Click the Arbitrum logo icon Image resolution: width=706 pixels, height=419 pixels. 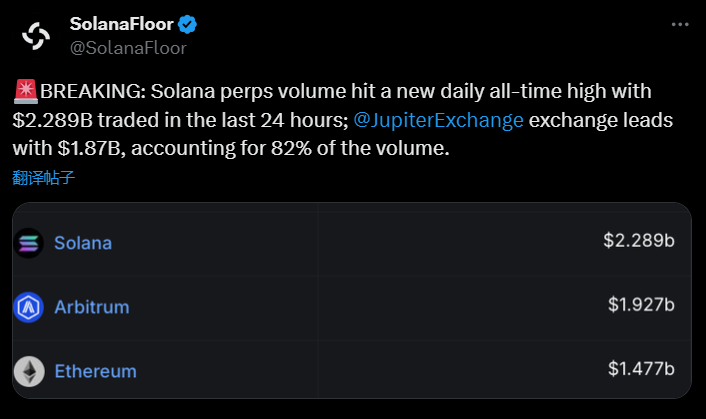click(29, 307)
